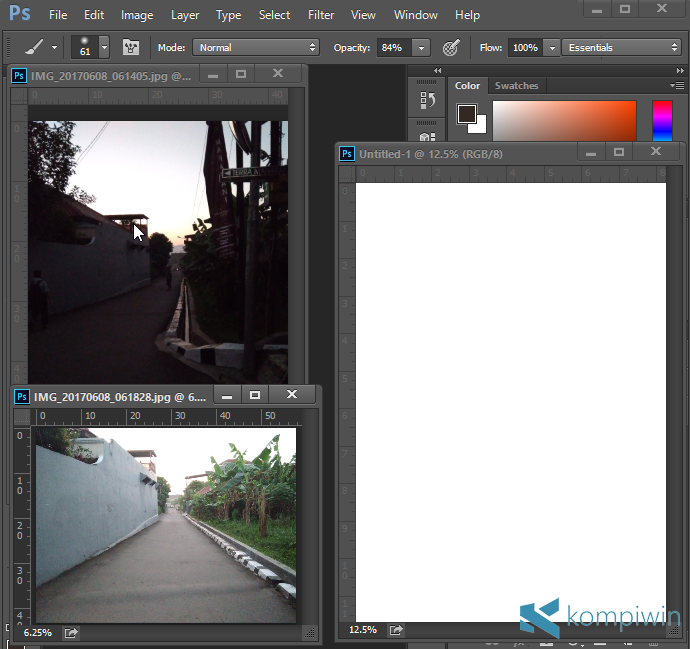Open the Help menu
Viewport: 690px width, 649px height.
point(467,15)
